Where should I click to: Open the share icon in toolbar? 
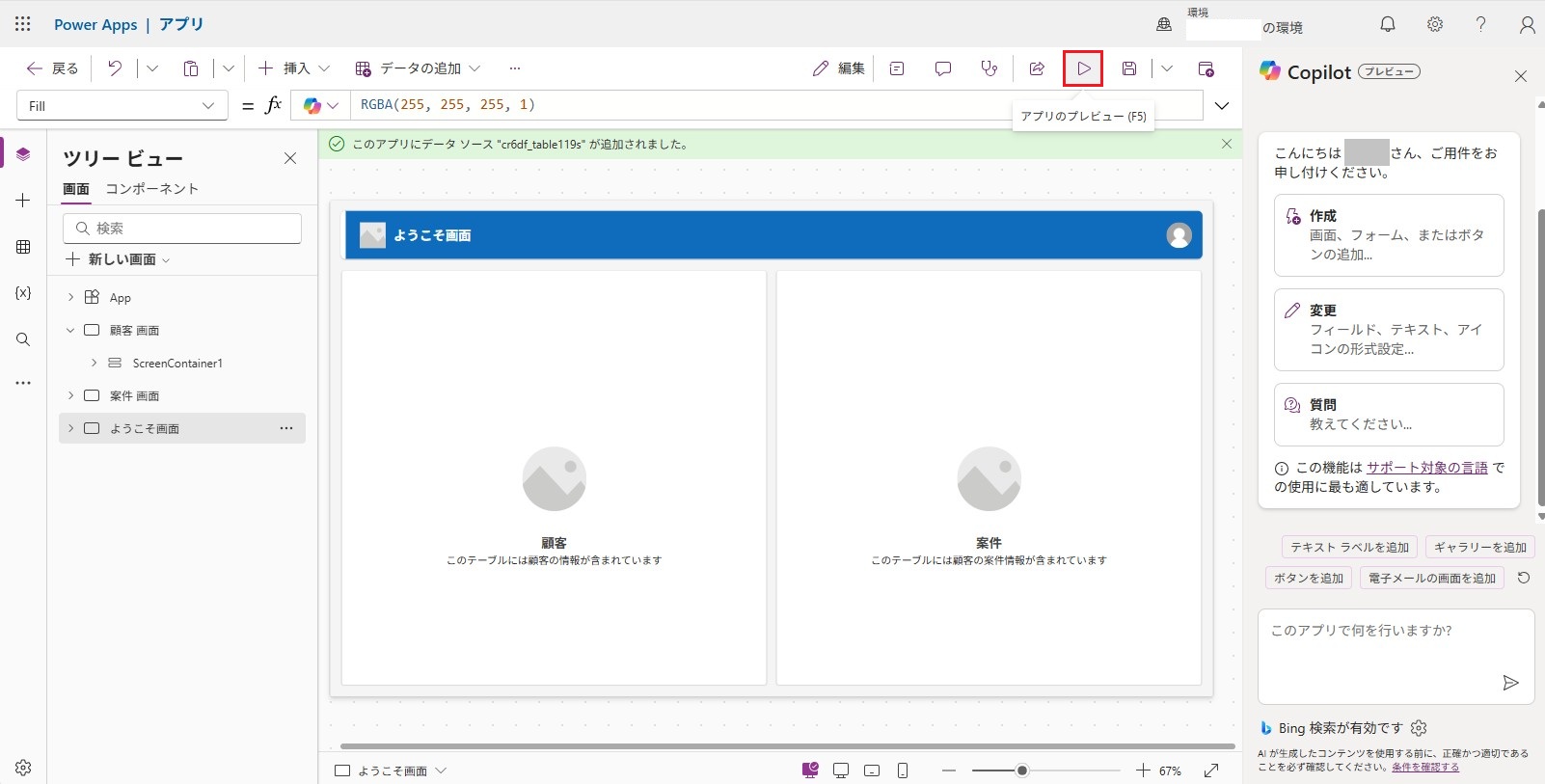pos(1037,68)
